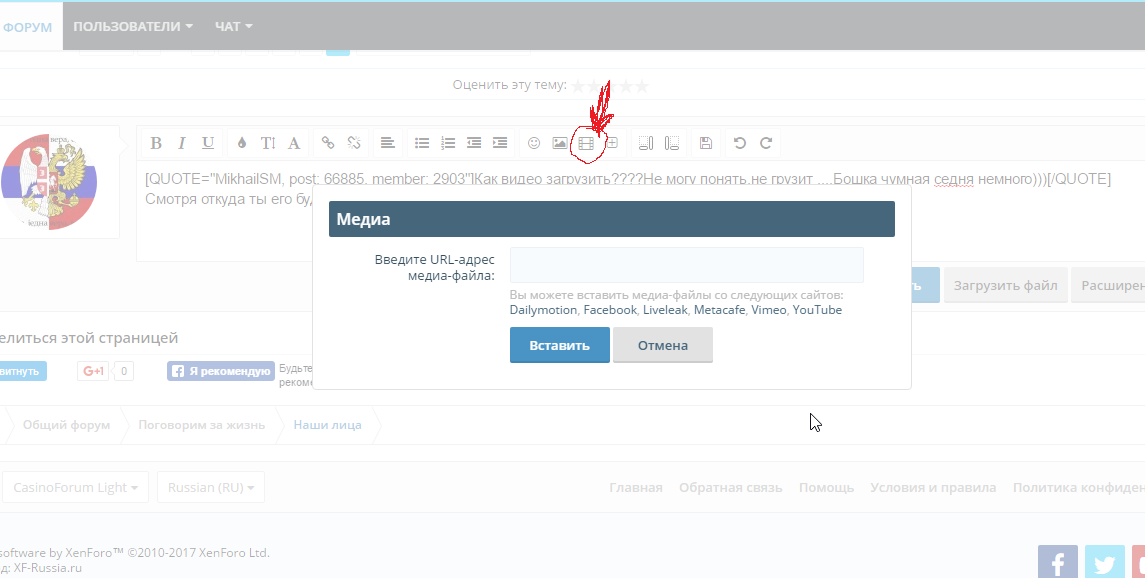
Task: Open the Обратная связь footer link
Action: (x=730, y=488)
